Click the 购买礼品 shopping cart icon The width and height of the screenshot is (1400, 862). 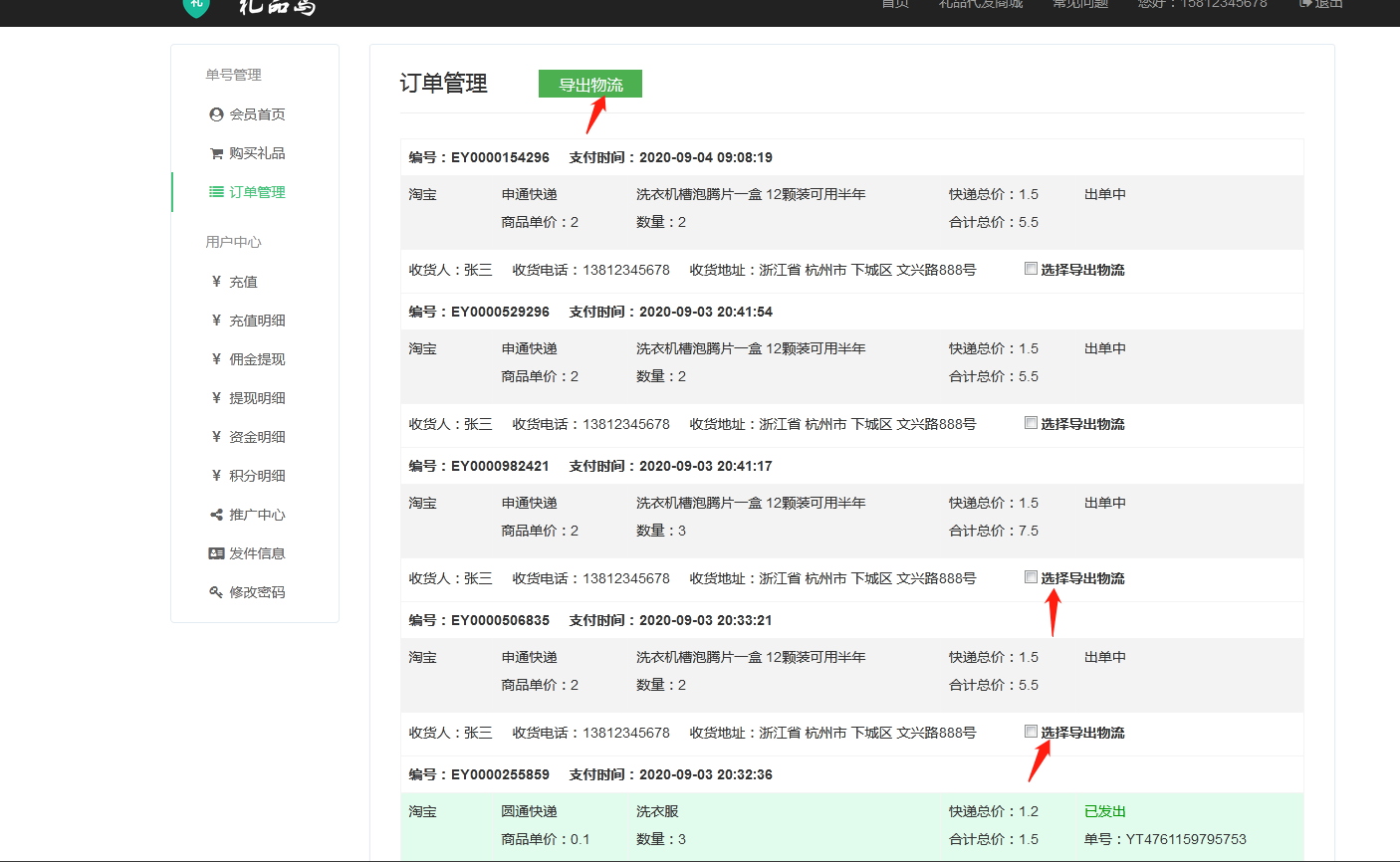pyautogui.click(x=216, y=153)
